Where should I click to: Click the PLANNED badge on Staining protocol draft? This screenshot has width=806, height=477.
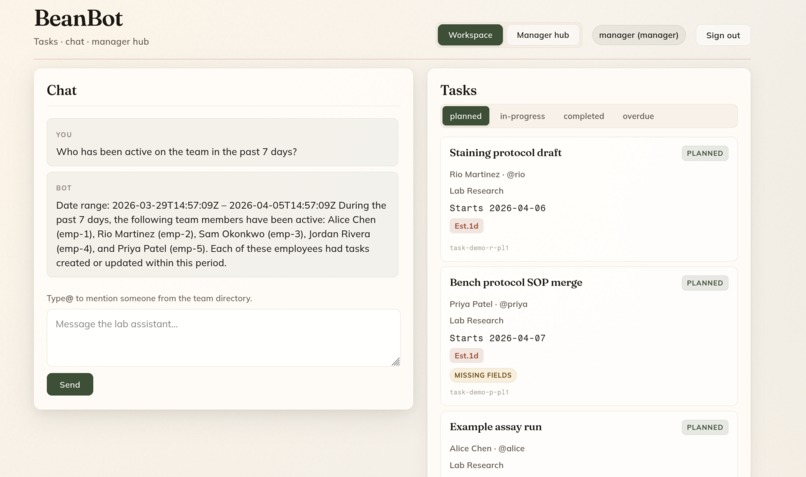pyautogui.click(x=705, y=153)
